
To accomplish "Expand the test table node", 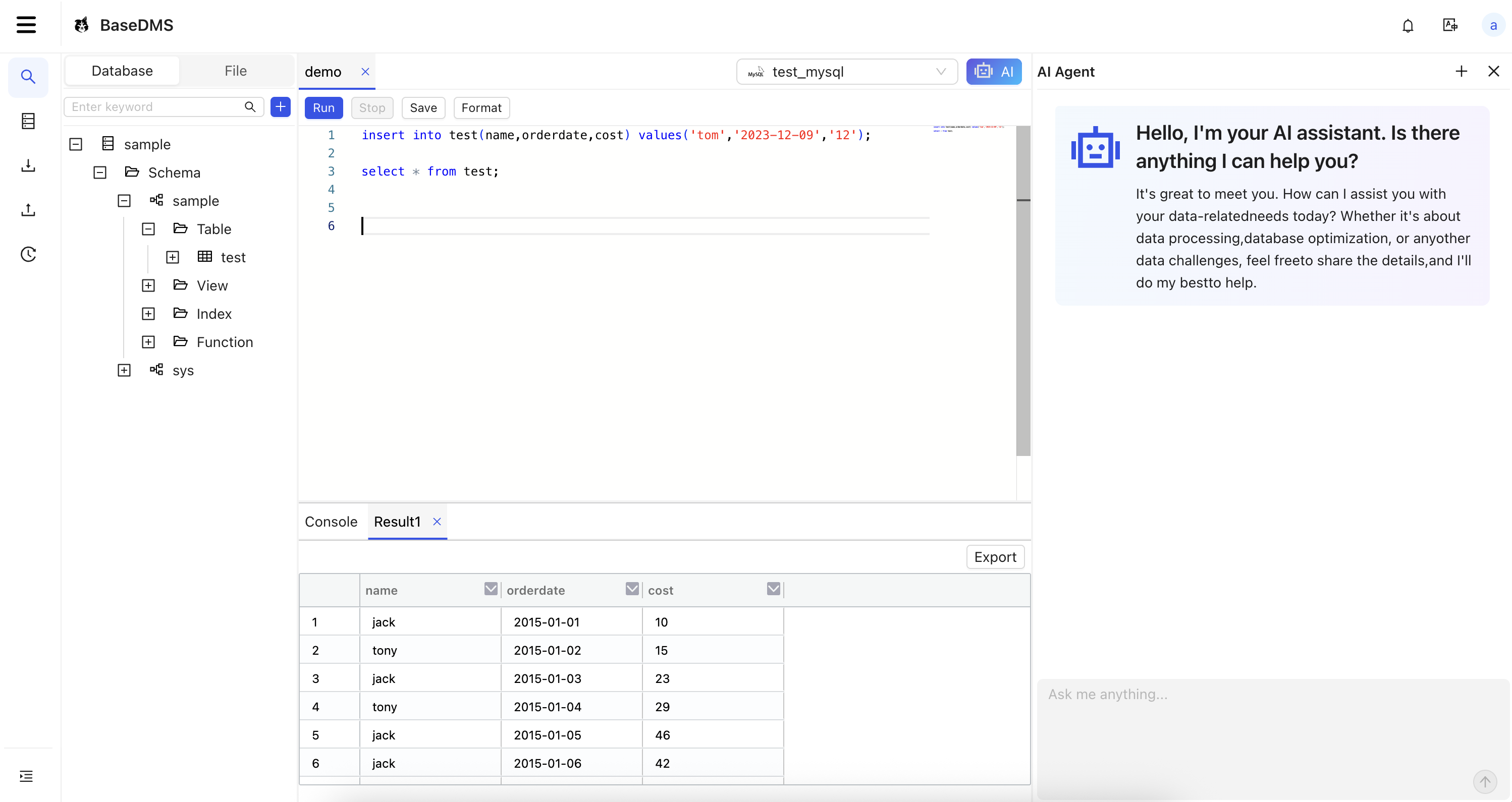I will (x=173, y=257).
